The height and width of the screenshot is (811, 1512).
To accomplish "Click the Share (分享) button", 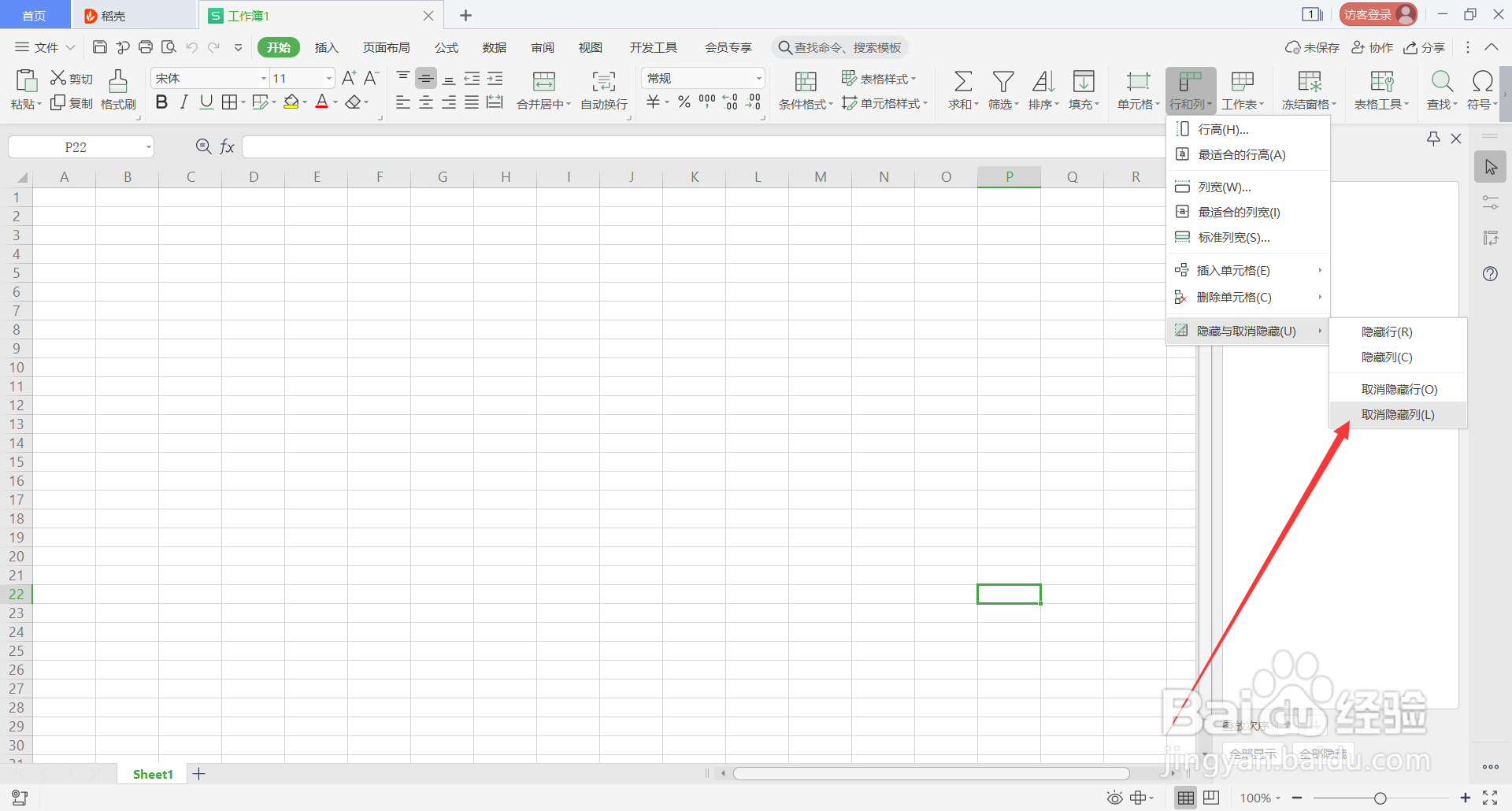I will pos(1425,47).
